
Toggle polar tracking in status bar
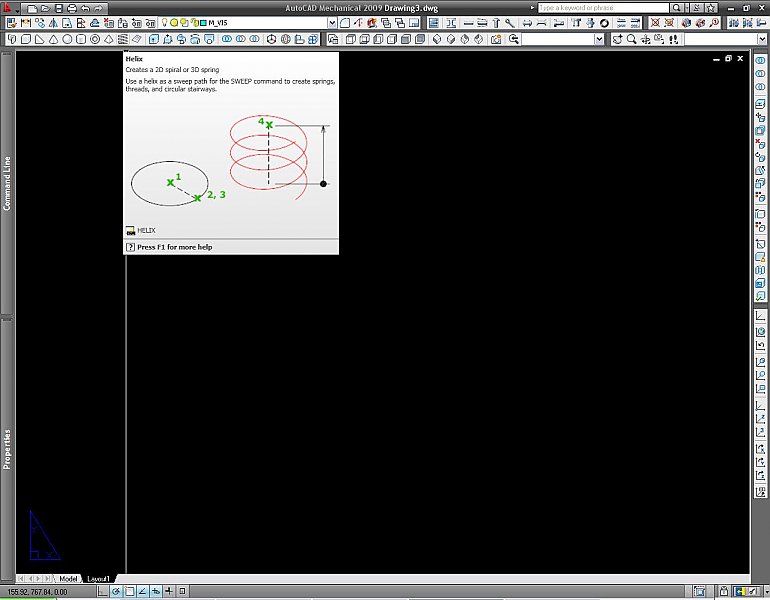click(x=116, y=592)
